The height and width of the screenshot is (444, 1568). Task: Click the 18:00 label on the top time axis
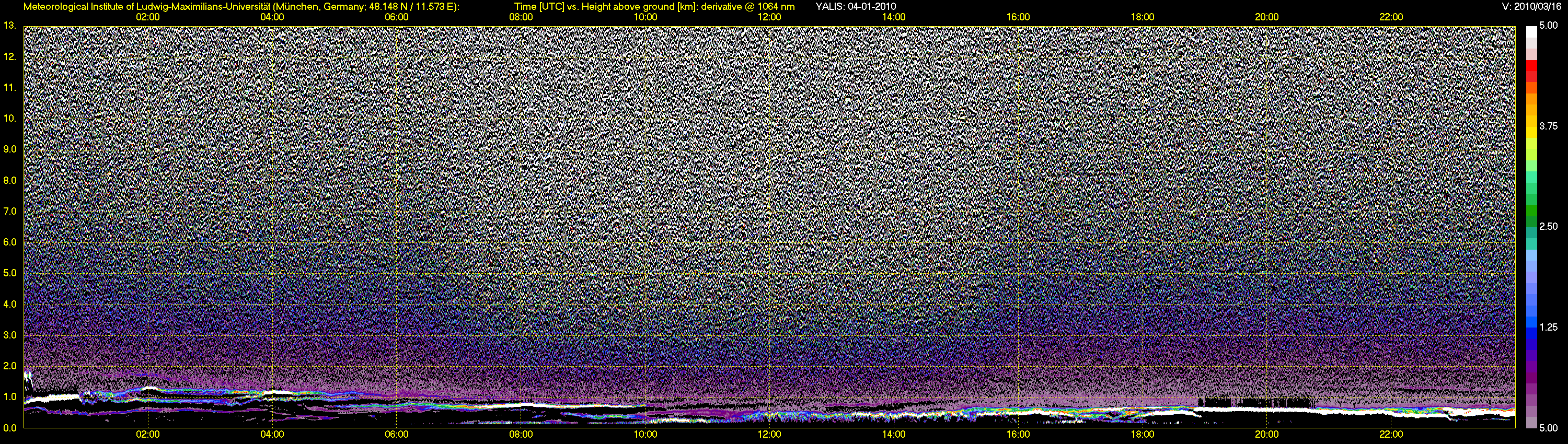click(x=1143, y=17)
